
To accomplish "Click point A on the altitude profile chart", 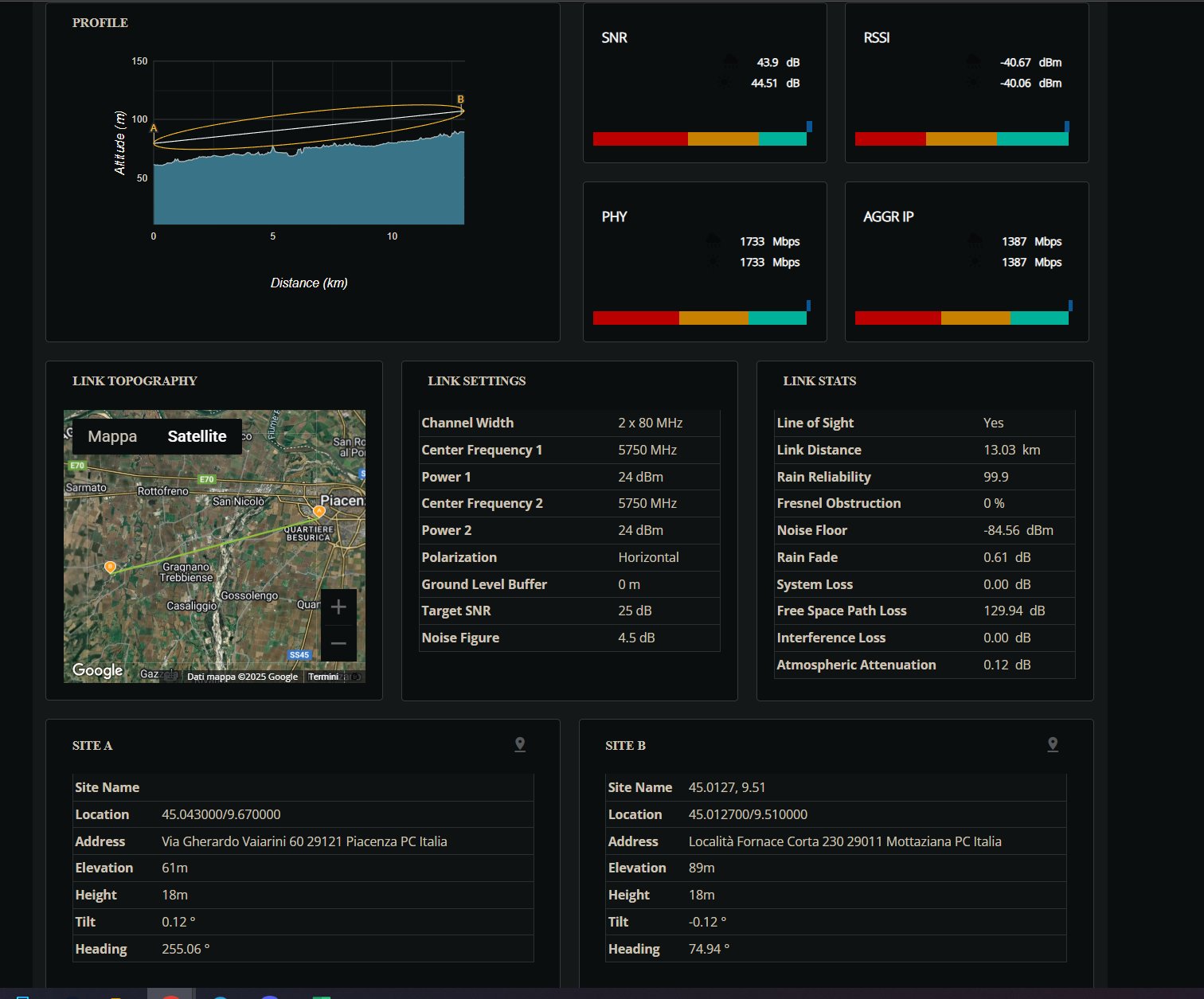I will [x=154, y=129].
